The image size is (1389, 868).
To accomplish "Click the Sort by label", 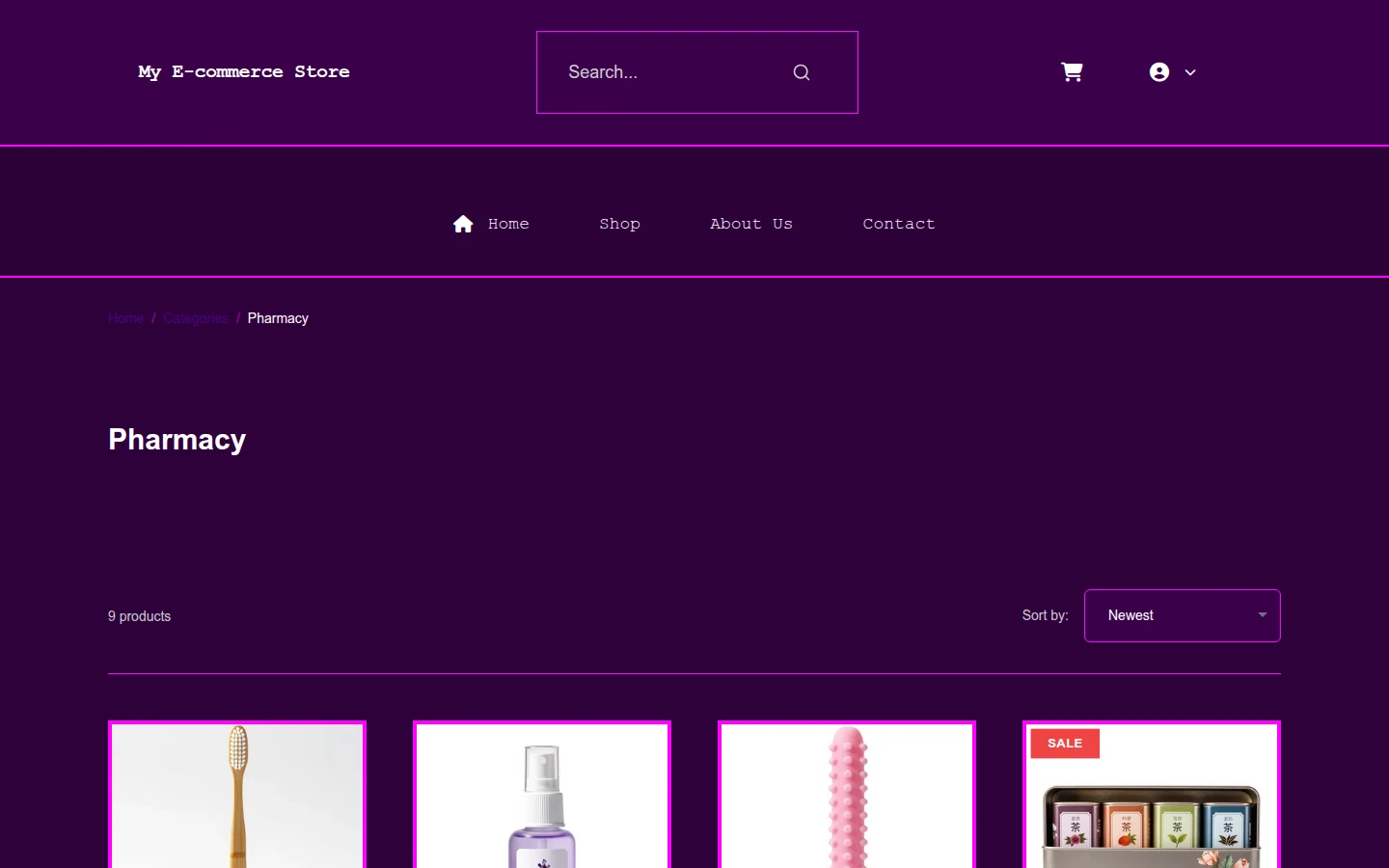I will pos(1046,615).
